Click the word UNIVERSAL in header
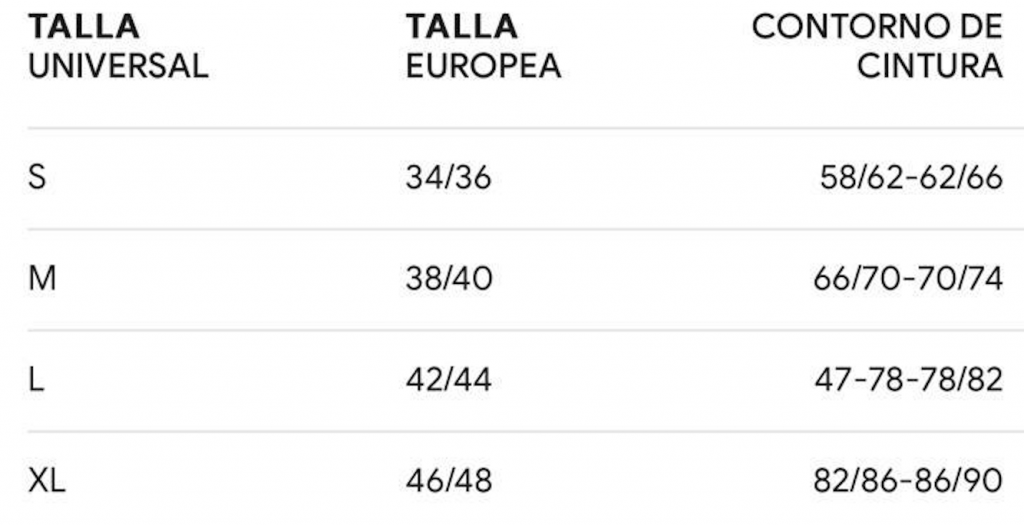The height and width of the screenshot is (525, 1024). (118, 66)
